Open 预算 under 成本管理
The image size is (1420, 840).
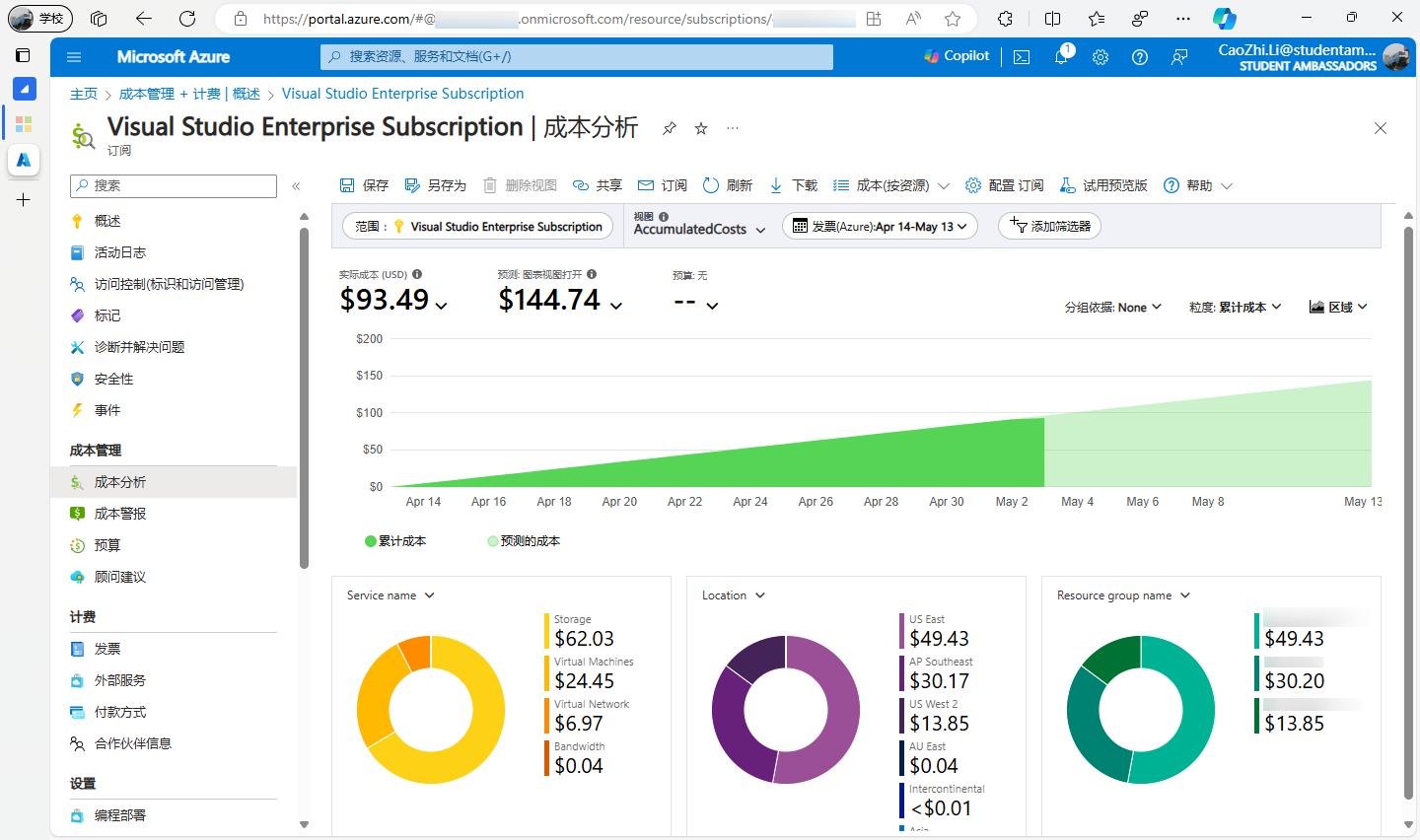coord(108,544)
